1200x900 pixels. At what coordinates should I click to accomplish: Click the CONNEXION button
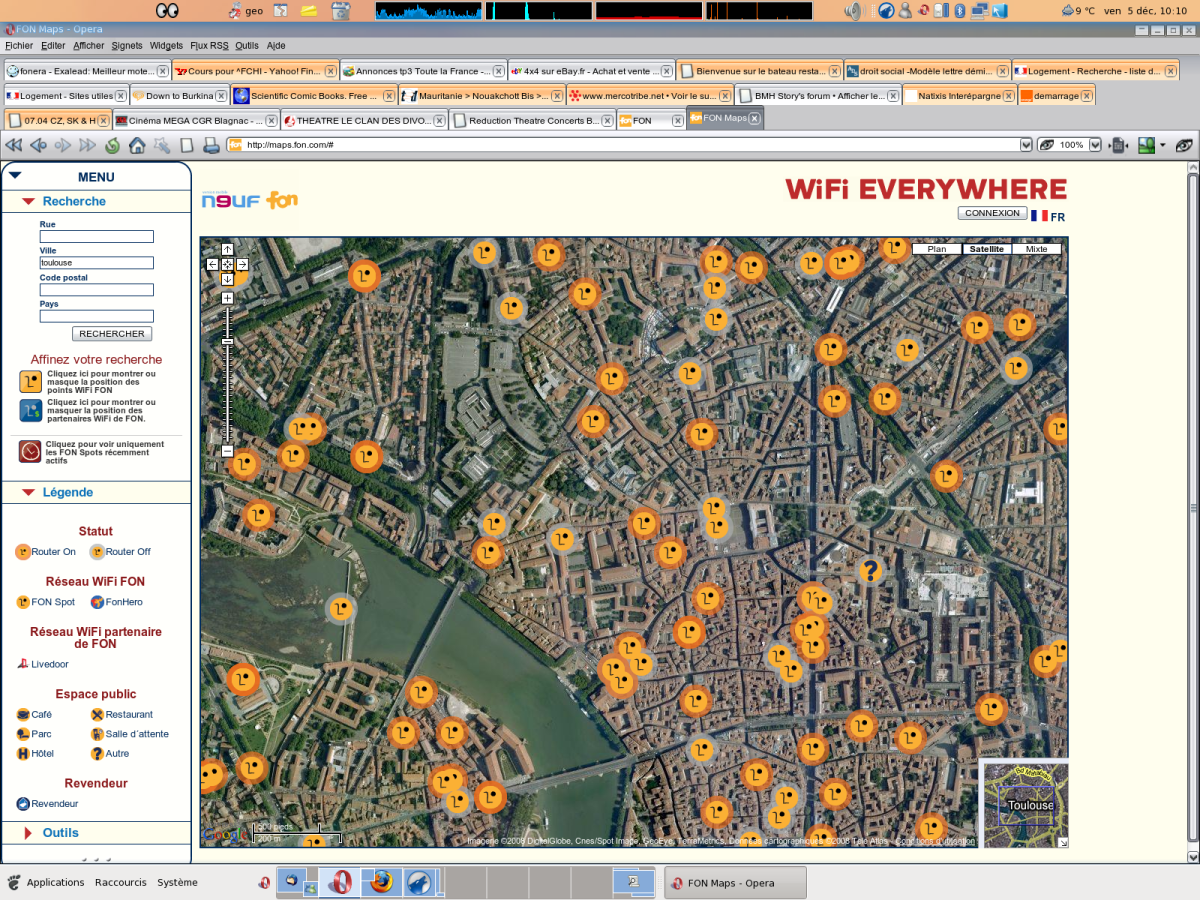pos(992,213)
